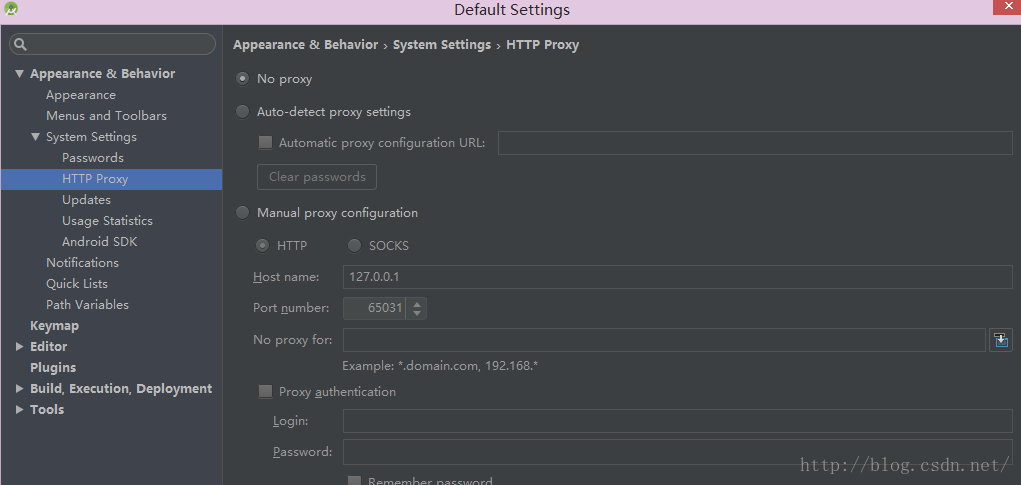Open the Android SDK settings page

(x=99, y=242)
